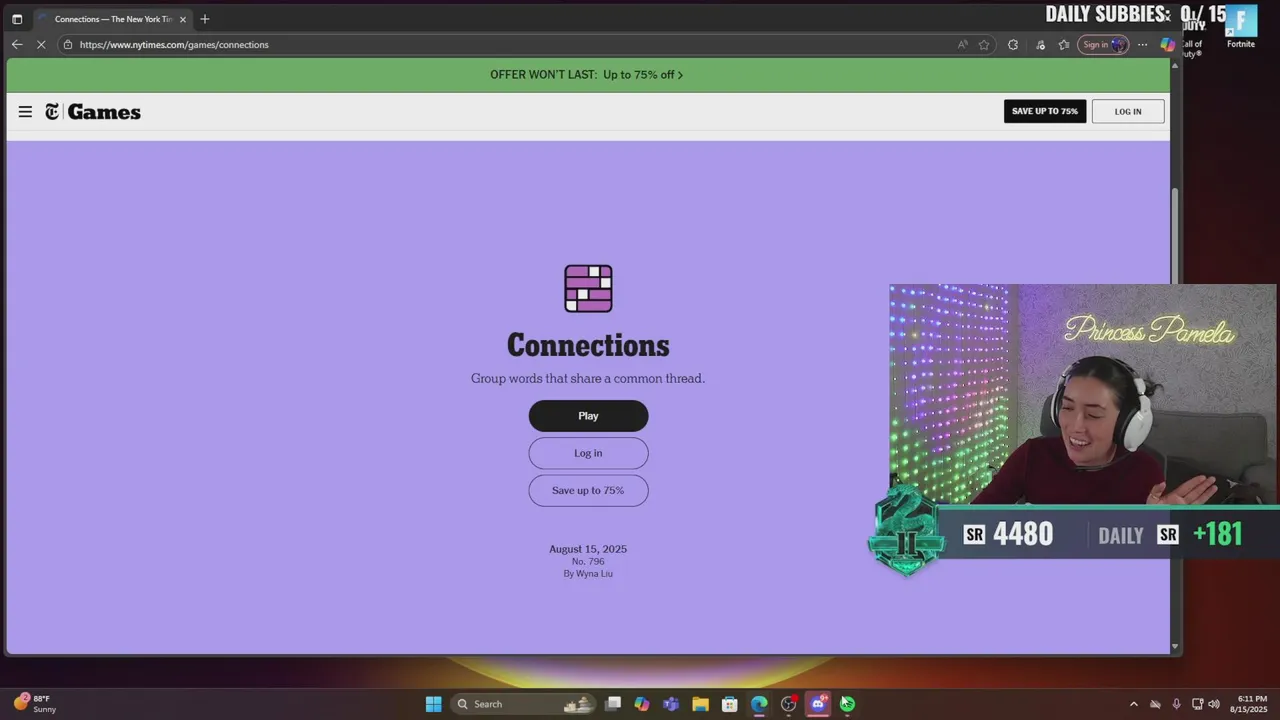
Task: Open File Explorer from the taskbar
Action: coord(700,704)
